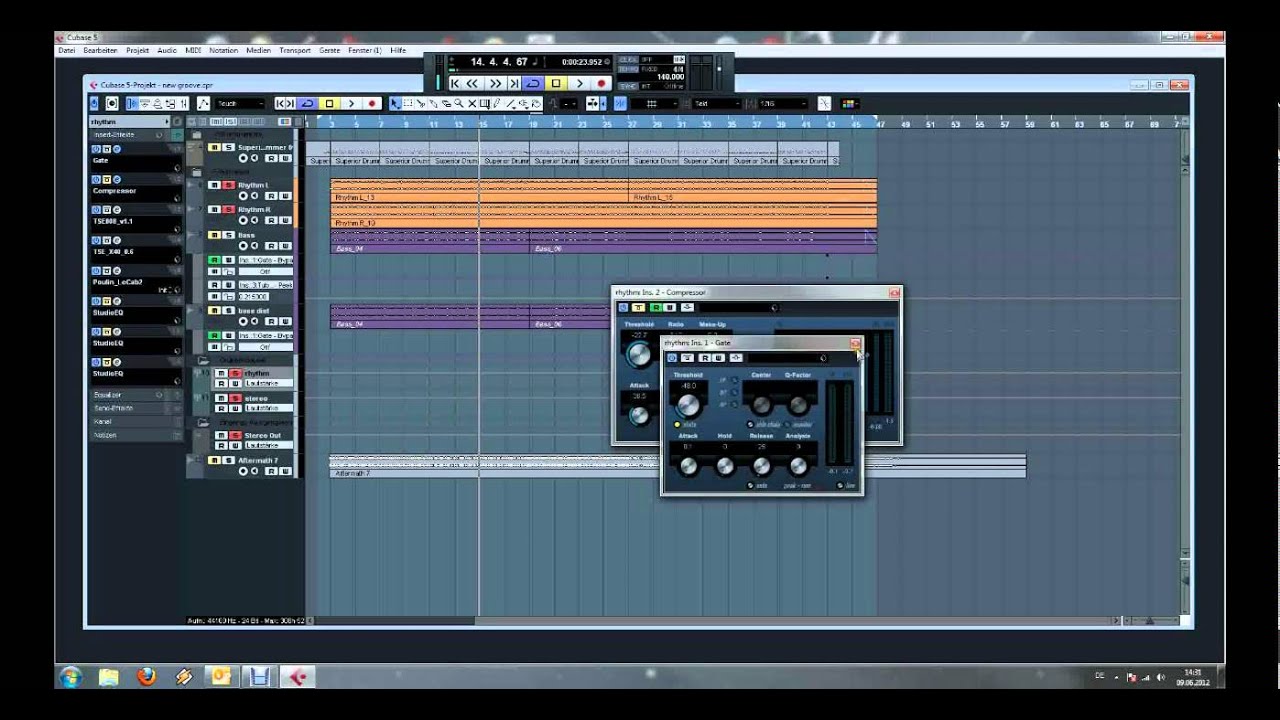Open the grid type dropdown
1280x720 pixels.
coord(716,103)
